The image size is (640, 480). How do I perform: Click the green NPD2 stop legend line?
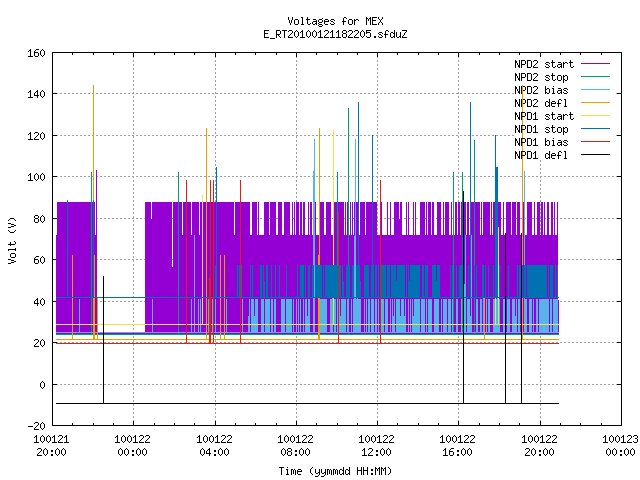pyautogui.click(x=595, y=77)
